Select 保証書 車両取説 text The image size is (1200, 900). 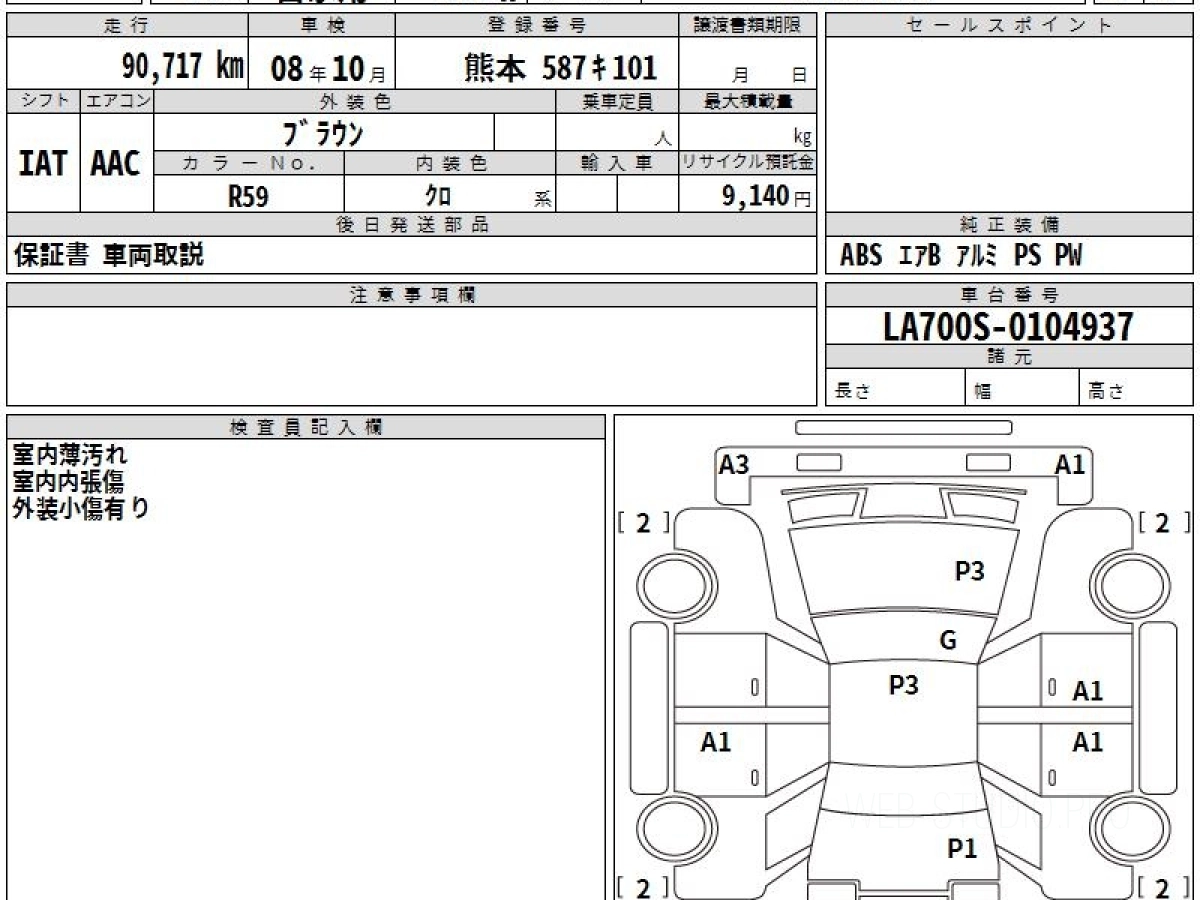[x=109, y=256]
